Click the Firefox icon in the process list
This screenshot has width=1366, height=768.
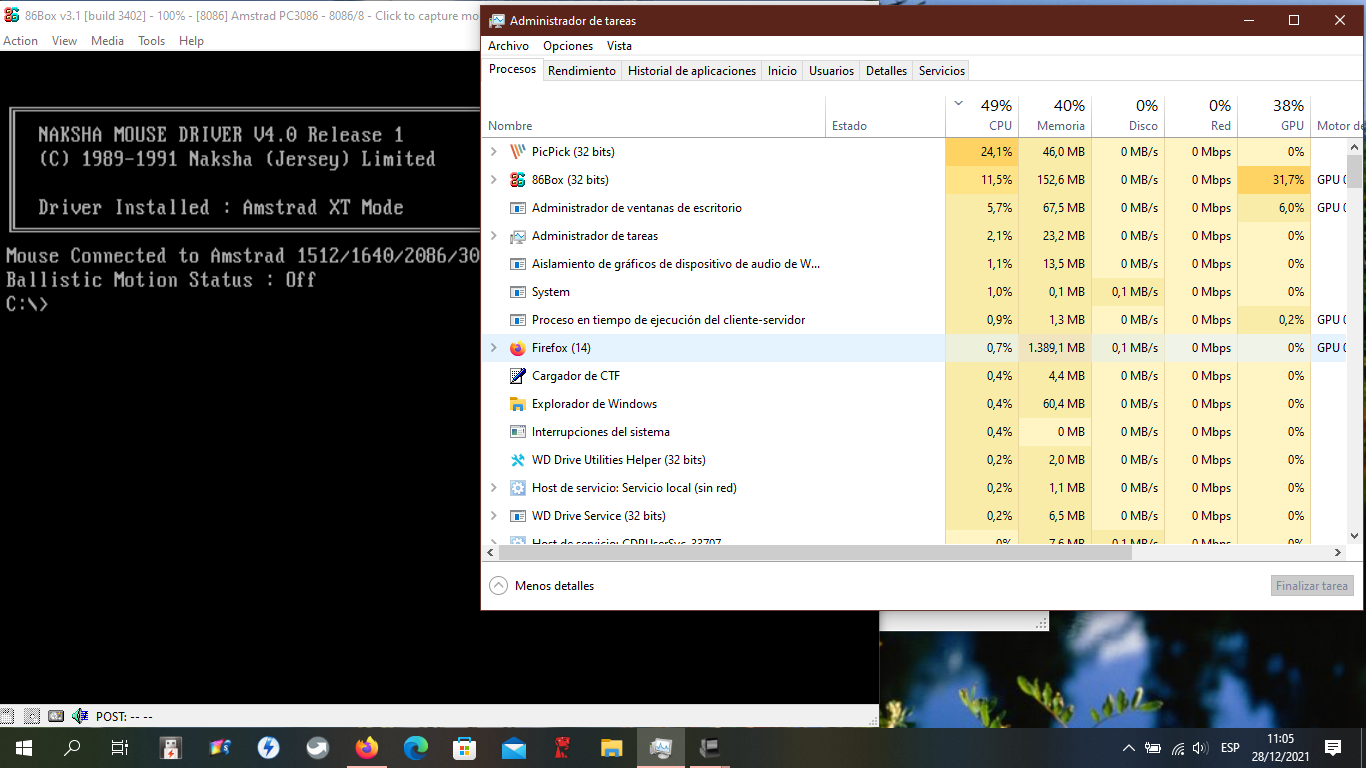pos(518,347)
